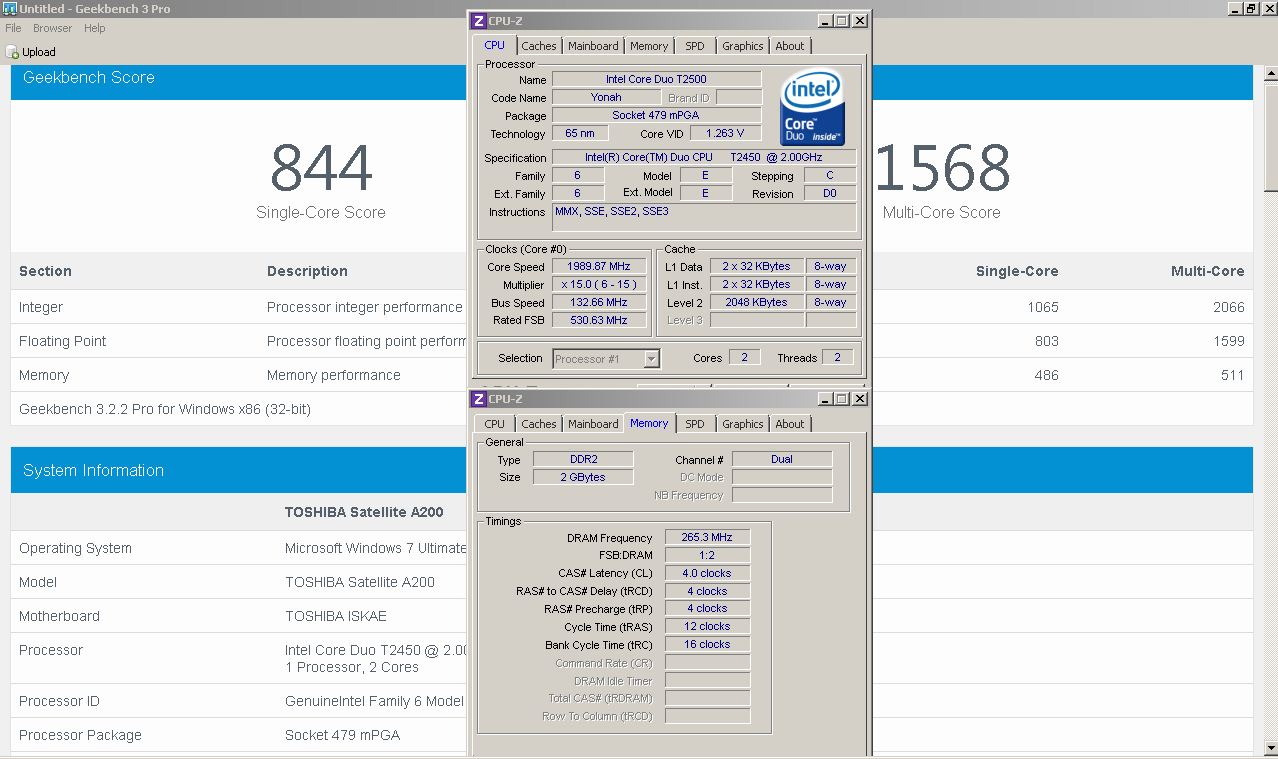The height and width of the screenshot is (759, 1278).
Task: Click the Core Speed value 1989.87 MHz
Action: click(x=600, y=266)
